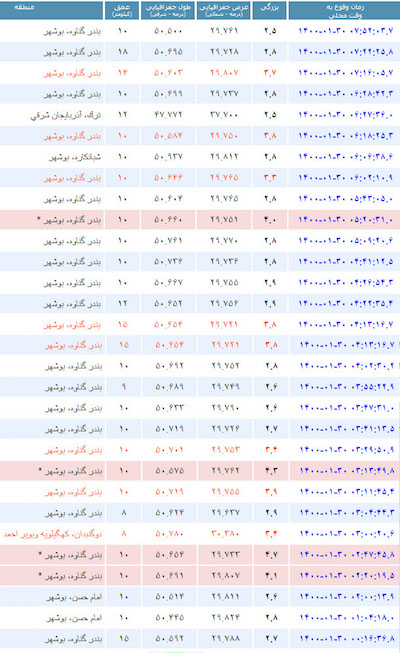Click the depth value '۱۸'
400x653 pixels.
122,52
